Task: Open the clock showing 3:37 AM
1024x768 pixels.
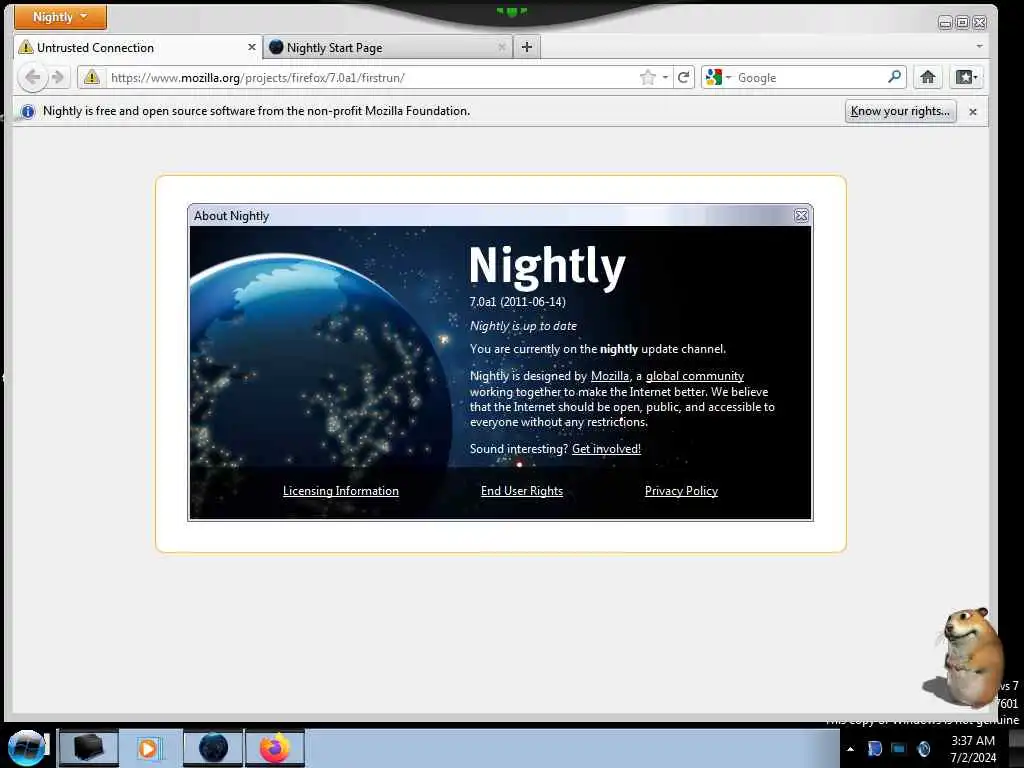Action: 973,749
